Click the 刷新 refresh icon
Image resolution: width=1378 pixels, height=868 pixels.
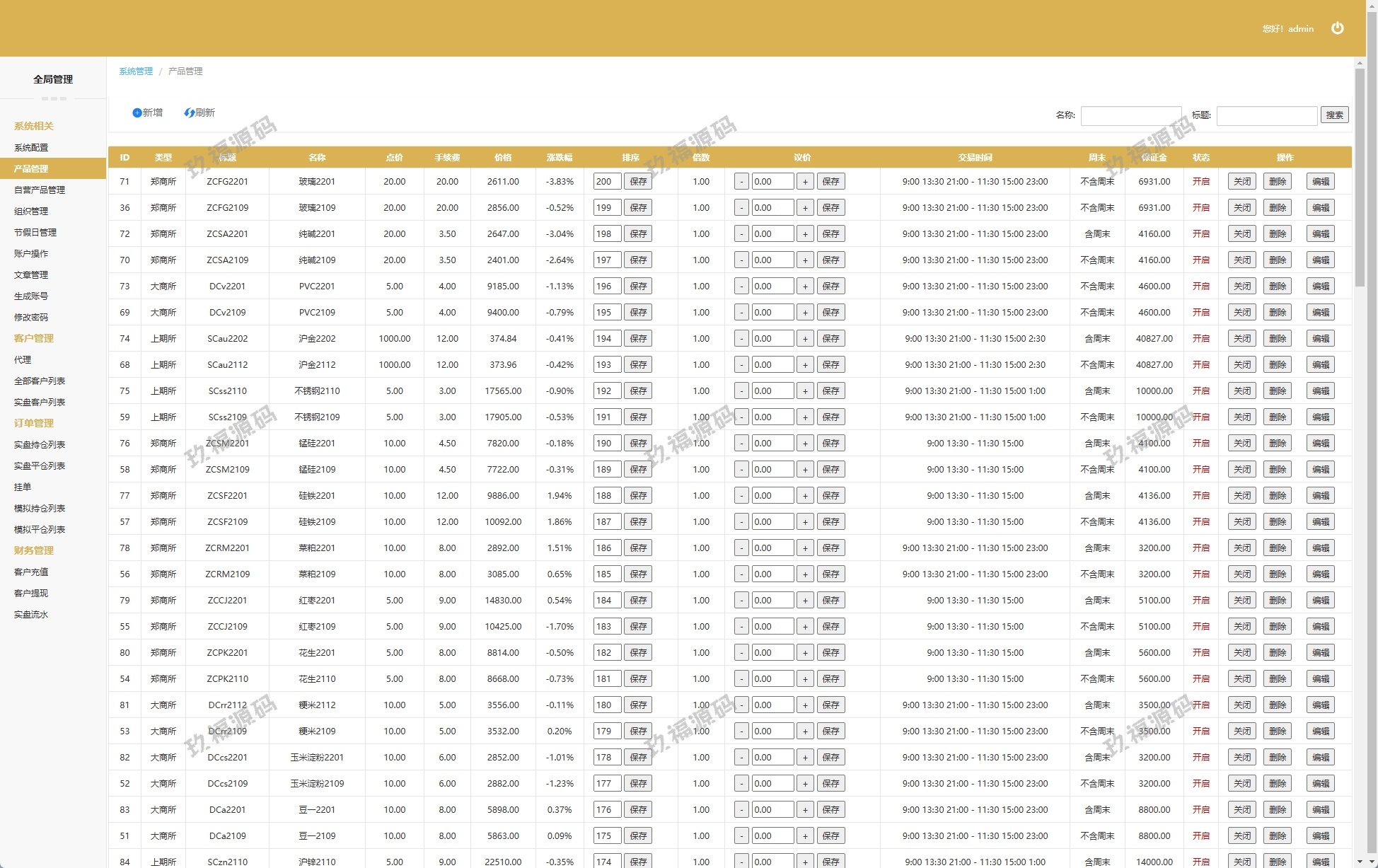pos(189,113)
